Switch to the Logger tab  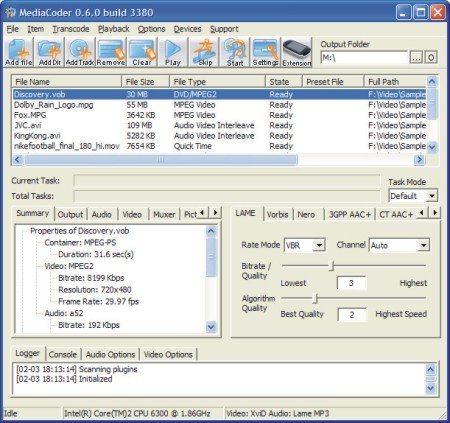[x=28, y=353]
